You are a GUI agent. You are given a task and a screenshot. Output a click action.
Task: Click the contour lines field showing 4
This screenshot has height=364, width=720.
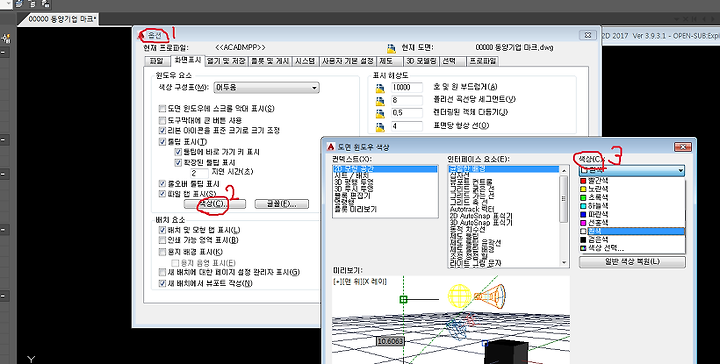click(x=406, y=126)
